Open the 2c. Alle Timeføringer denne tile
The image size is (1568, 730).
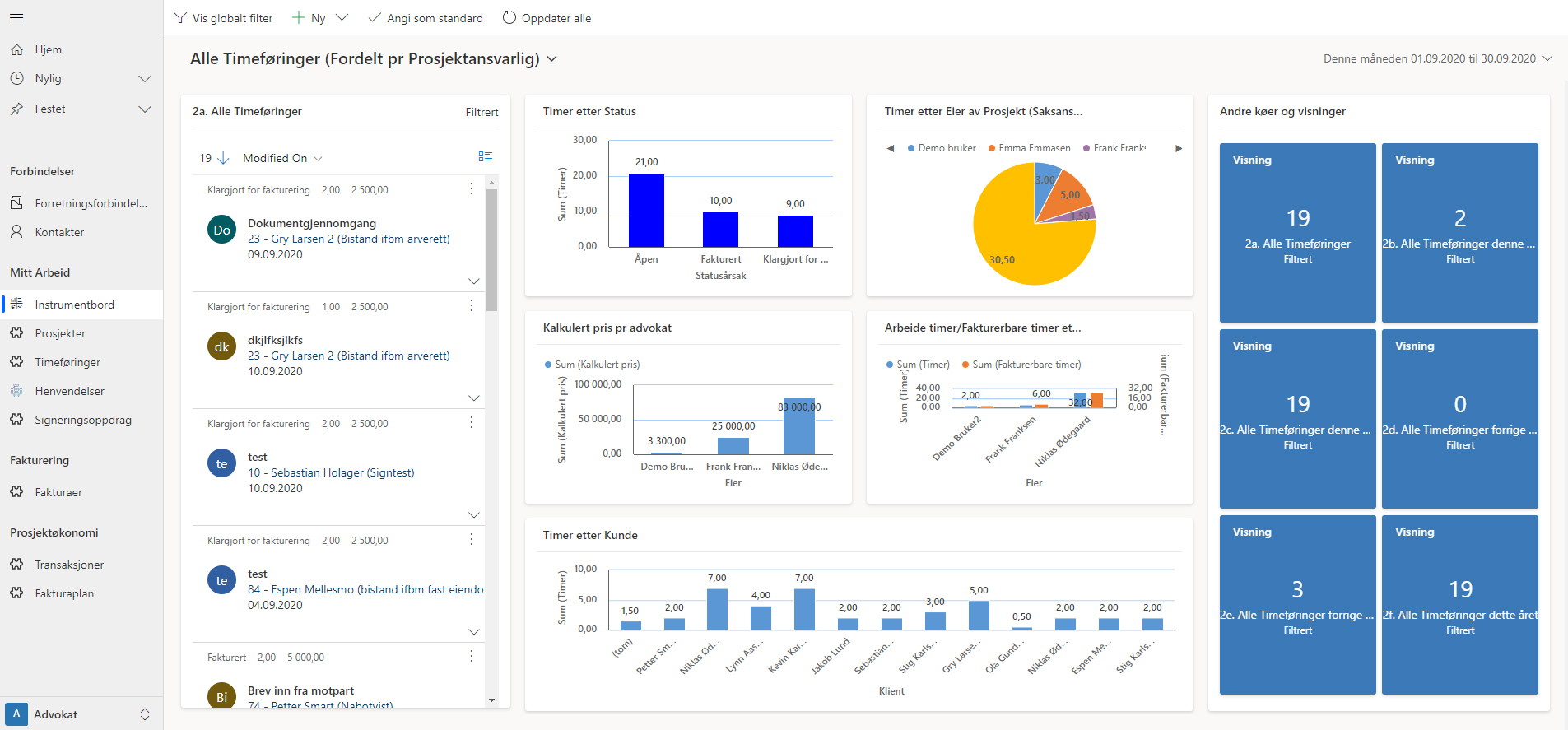pyautogui.click(x=1297, y=419)
